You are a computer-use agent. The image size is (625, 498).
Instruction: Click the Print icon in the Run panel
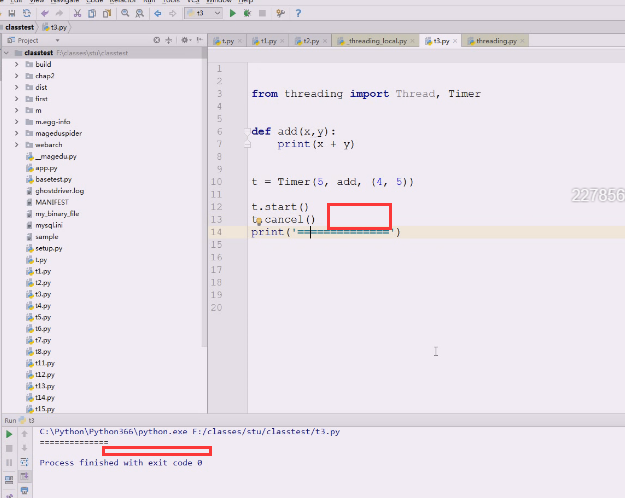[x=24, y=490]
